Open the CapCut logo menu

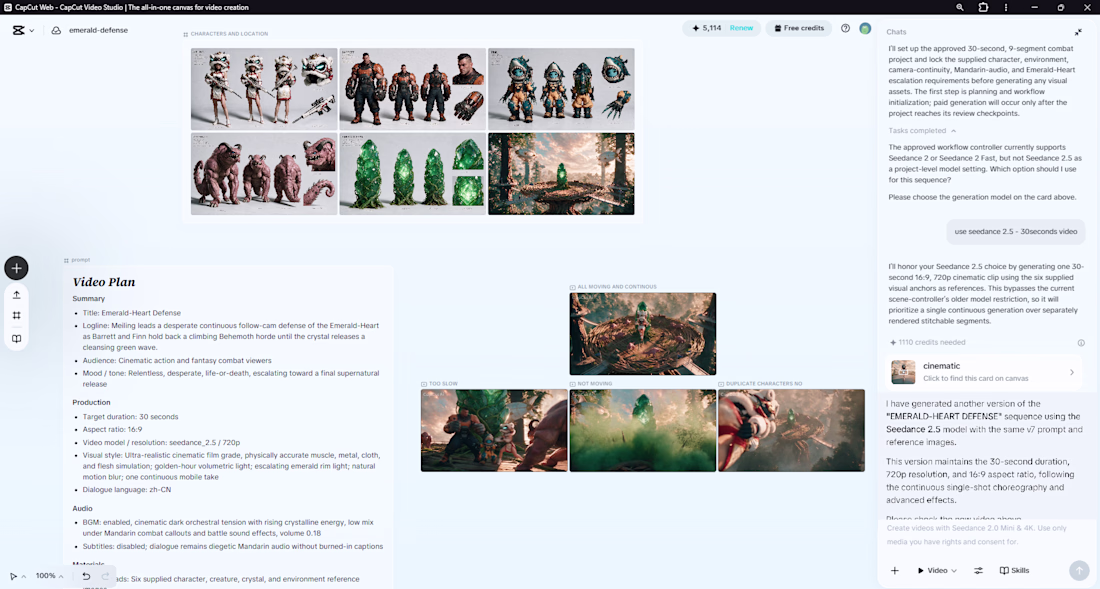pos(22,30)
